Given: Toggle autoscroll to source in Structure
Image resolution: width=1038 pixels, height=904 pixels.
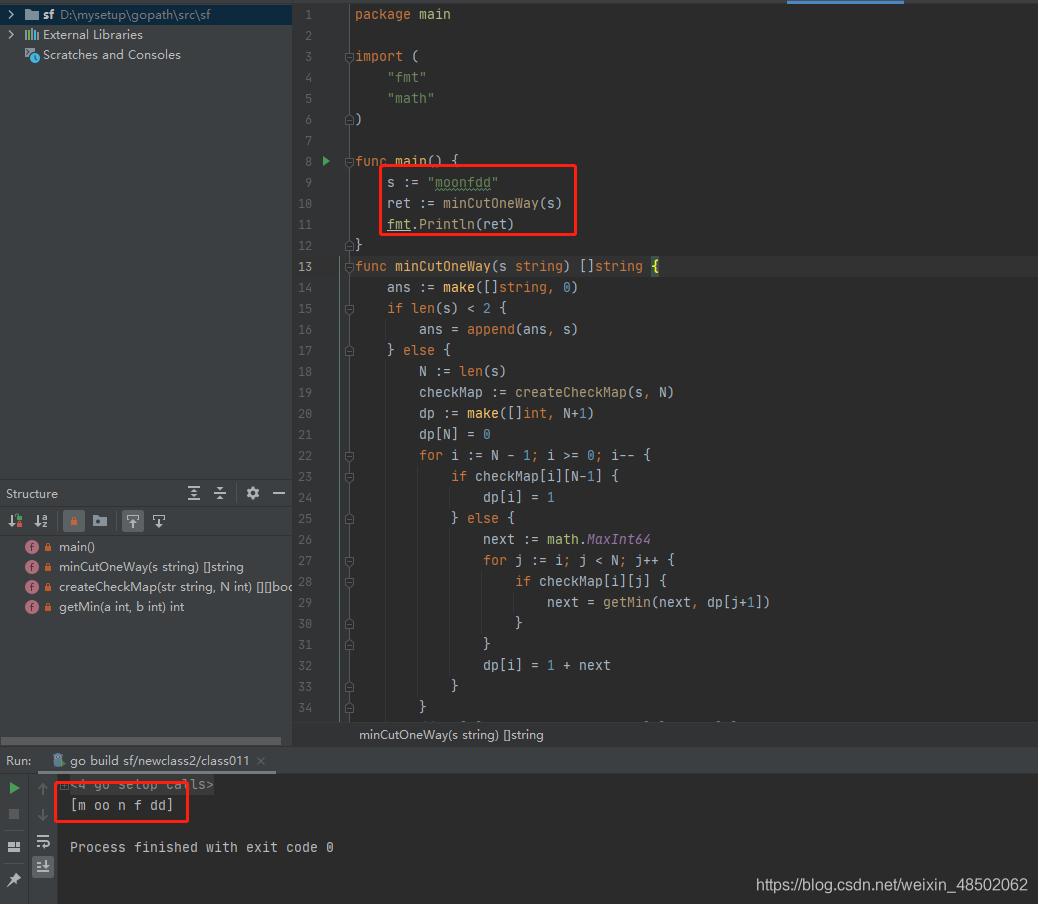Looking at the screenshot, I should 133,521.
